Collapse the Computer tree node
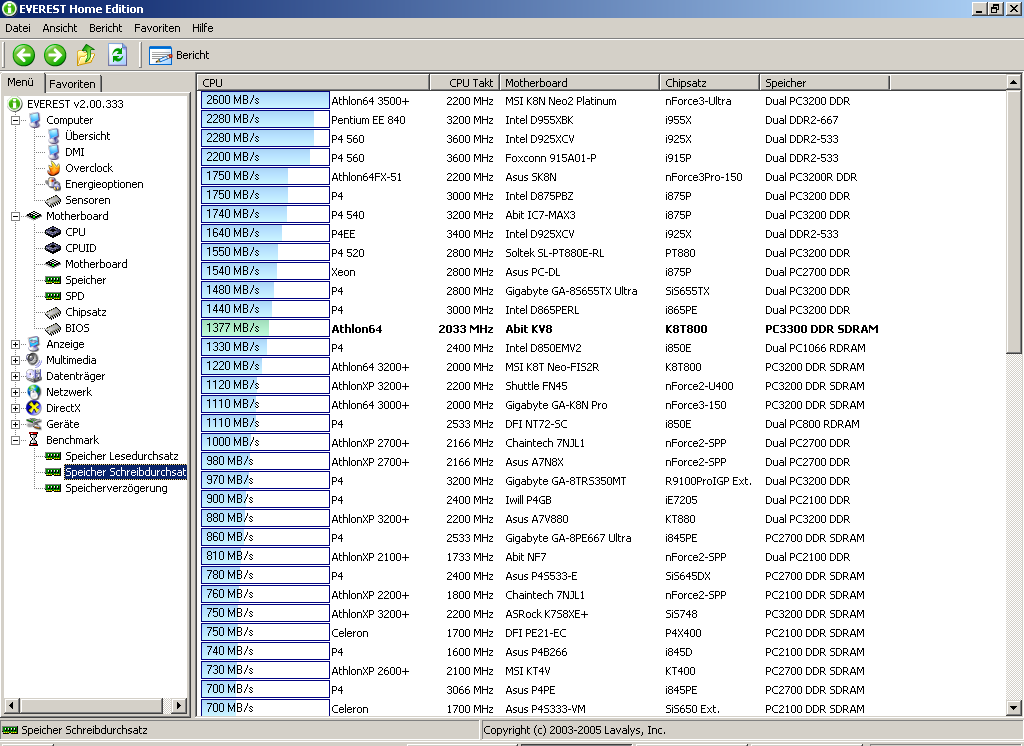 point(15,120)
